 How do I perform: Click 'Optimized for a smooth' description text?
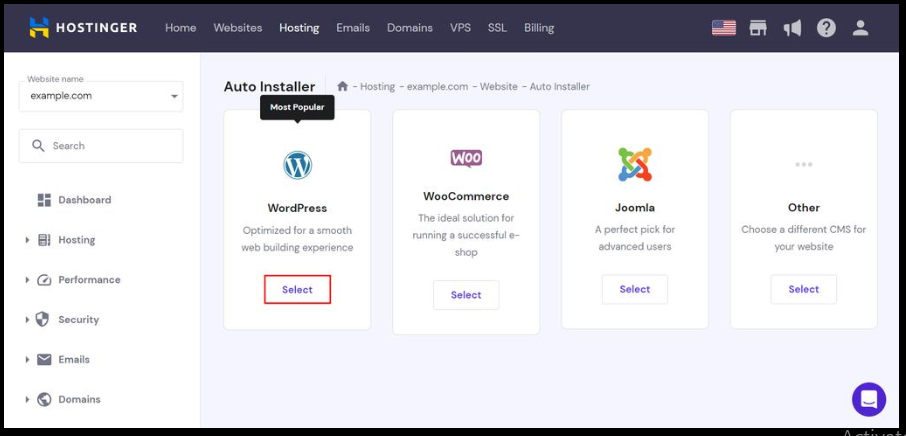[298, 239]
